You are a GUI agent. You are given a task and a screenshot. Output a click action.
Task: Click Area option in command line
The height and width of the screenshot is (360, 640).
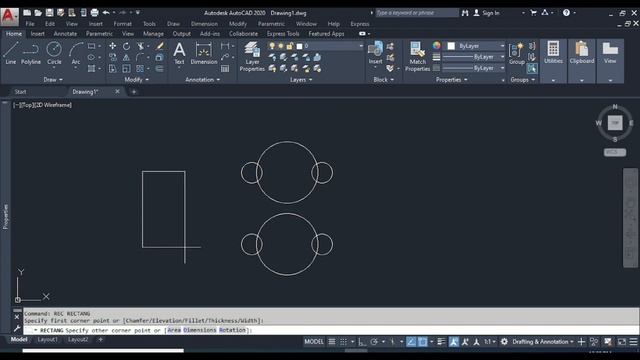point(174,330)
